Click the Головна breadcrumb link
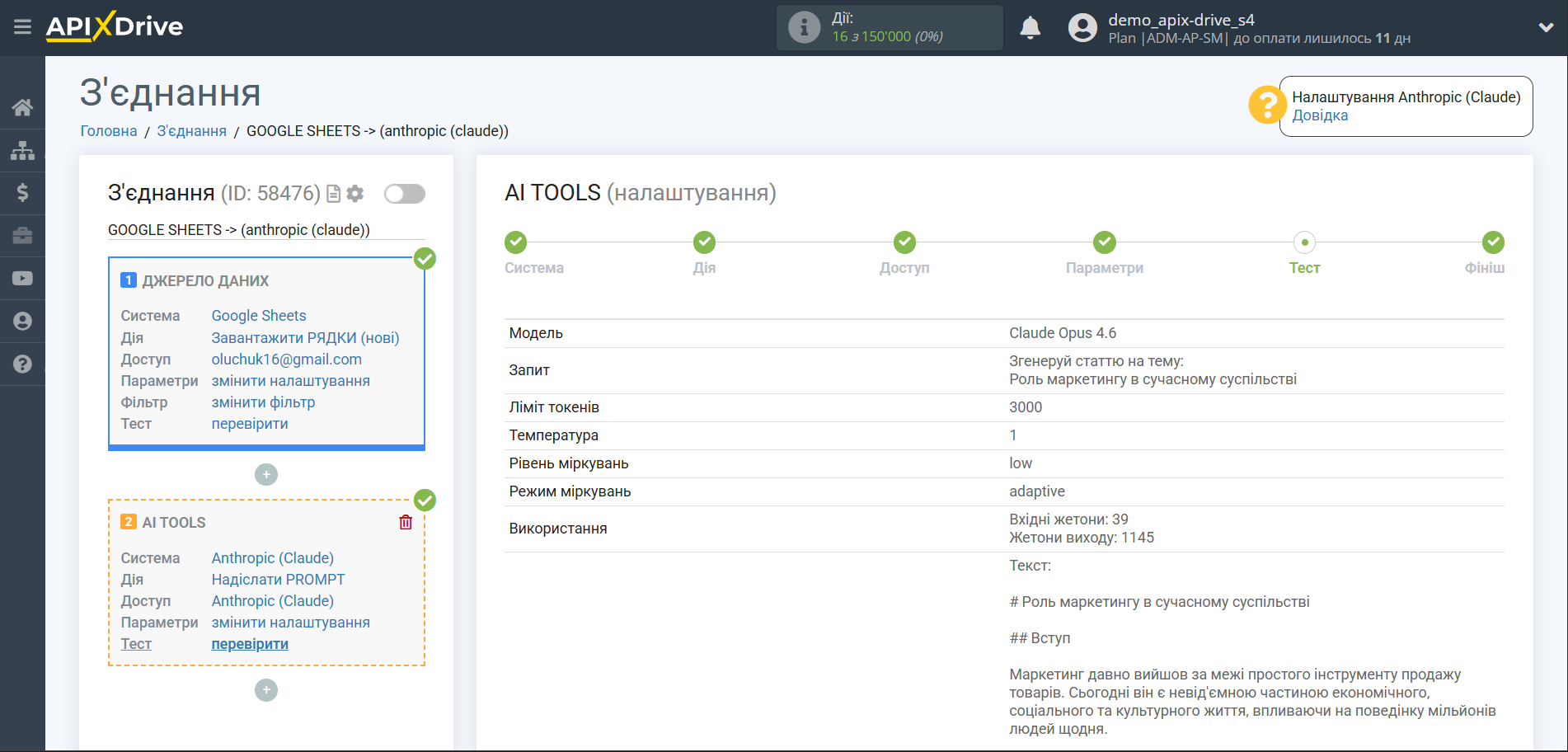This screenshot has height=752, width=1568. (109, 131)
